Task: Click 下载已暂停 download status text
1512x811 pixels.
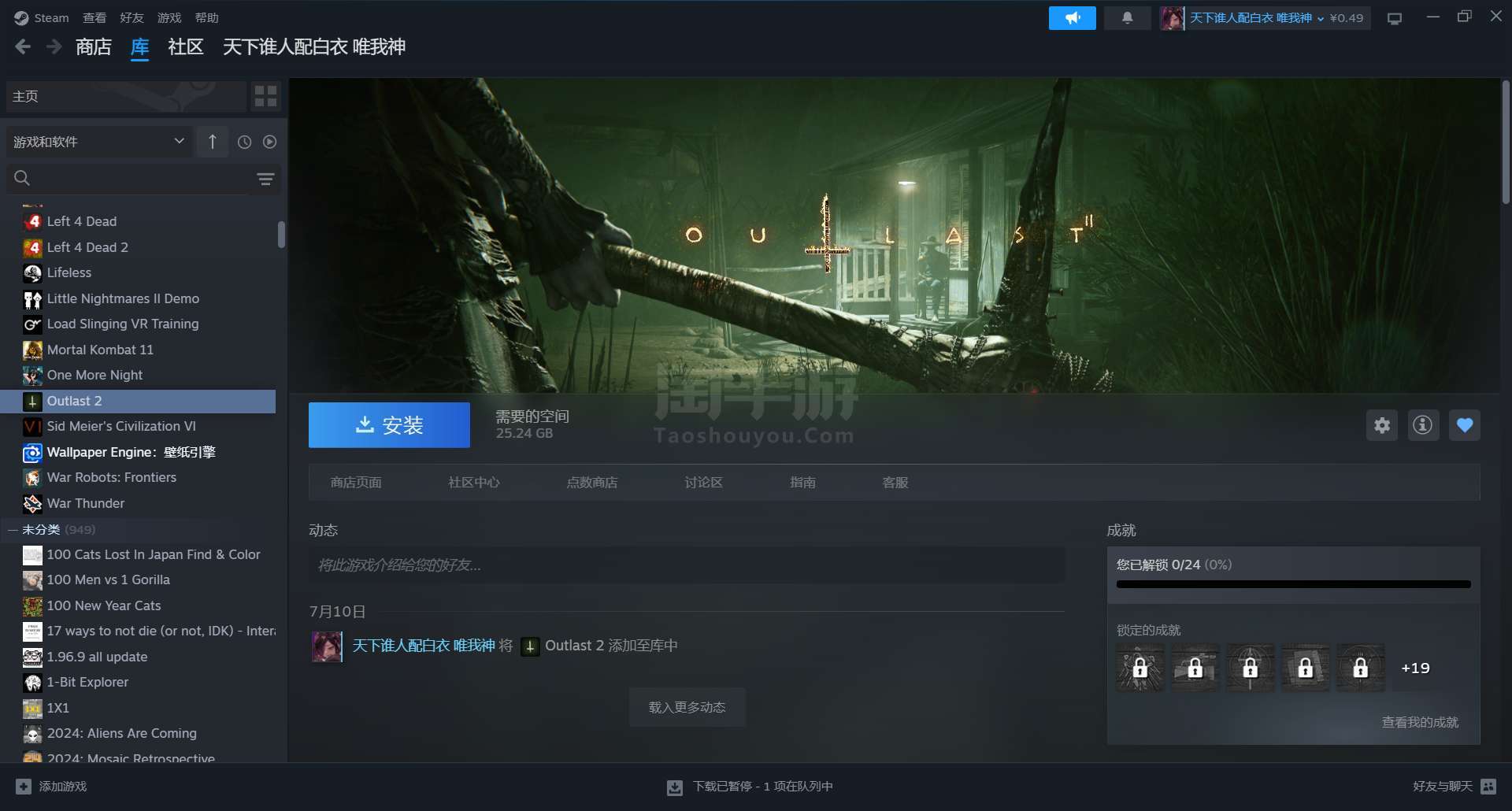Action: [x=762, y=786]
